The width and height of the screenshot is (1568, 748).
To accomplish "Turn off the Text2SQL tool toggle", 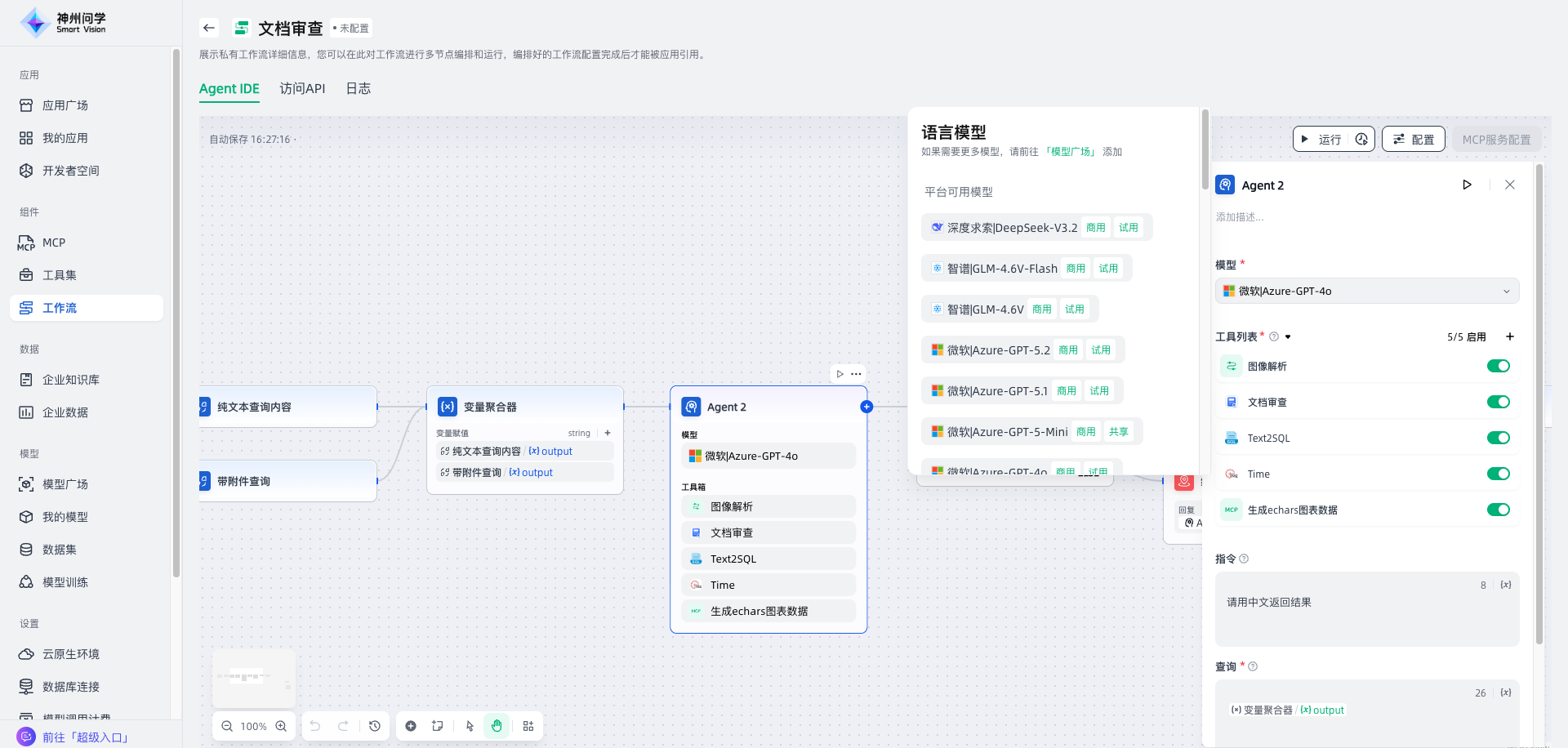I will coord(1498,438).
